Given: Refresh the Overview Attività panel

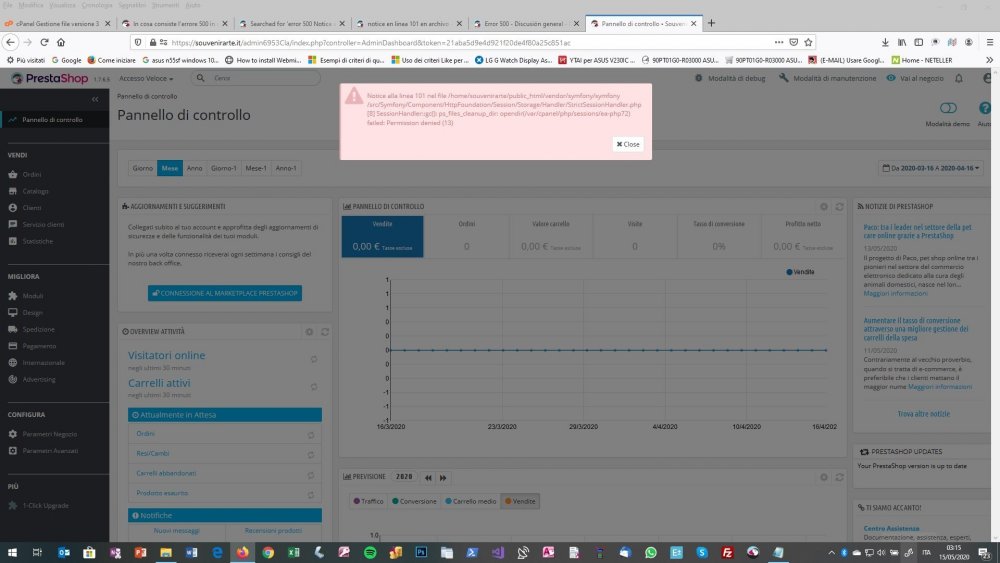Looking at the screenshot, I should coord(325,332).
